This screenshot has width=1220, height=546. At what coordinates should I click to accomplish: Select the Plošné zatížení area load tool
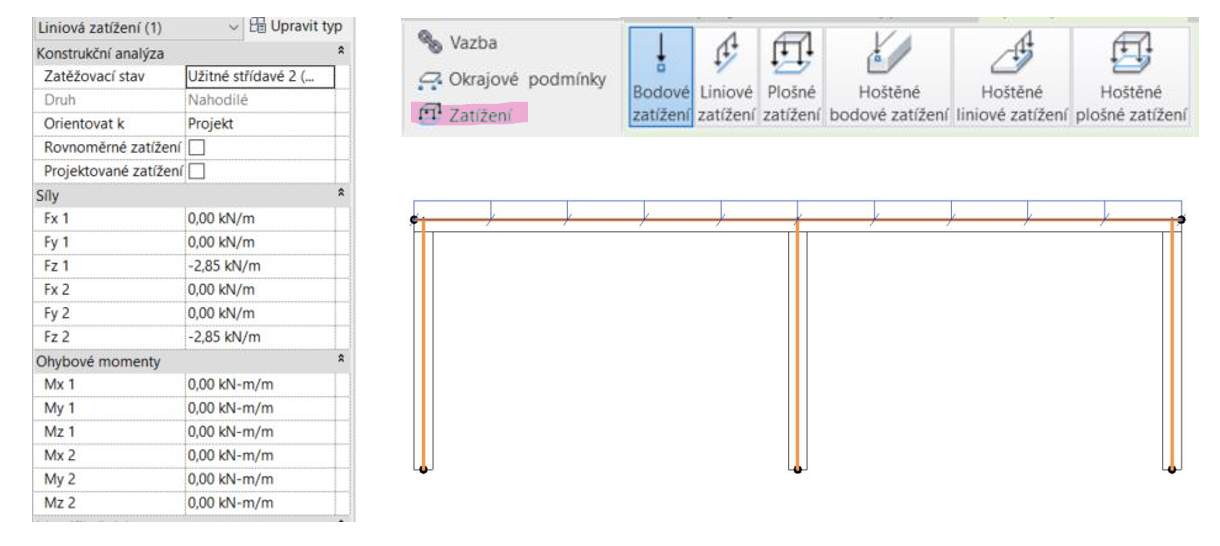tap(790, 78)
